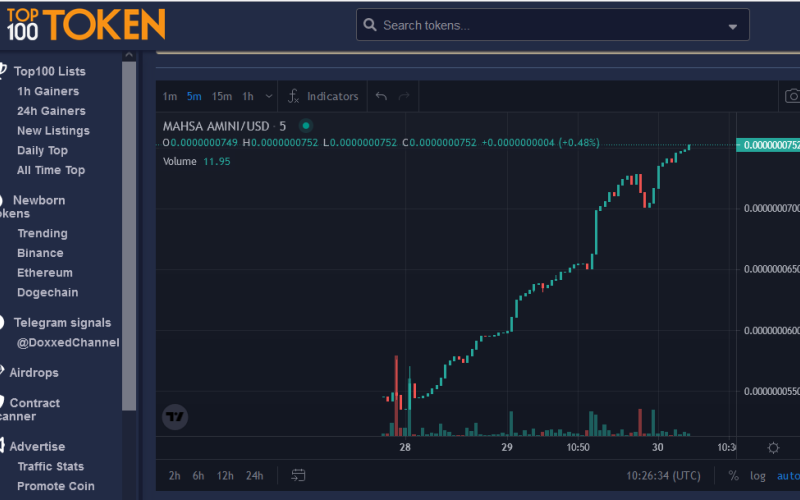Viewport: 800px width, 500px height.
Task: Toggle percent scale on chart
Action: coord(733,475)
